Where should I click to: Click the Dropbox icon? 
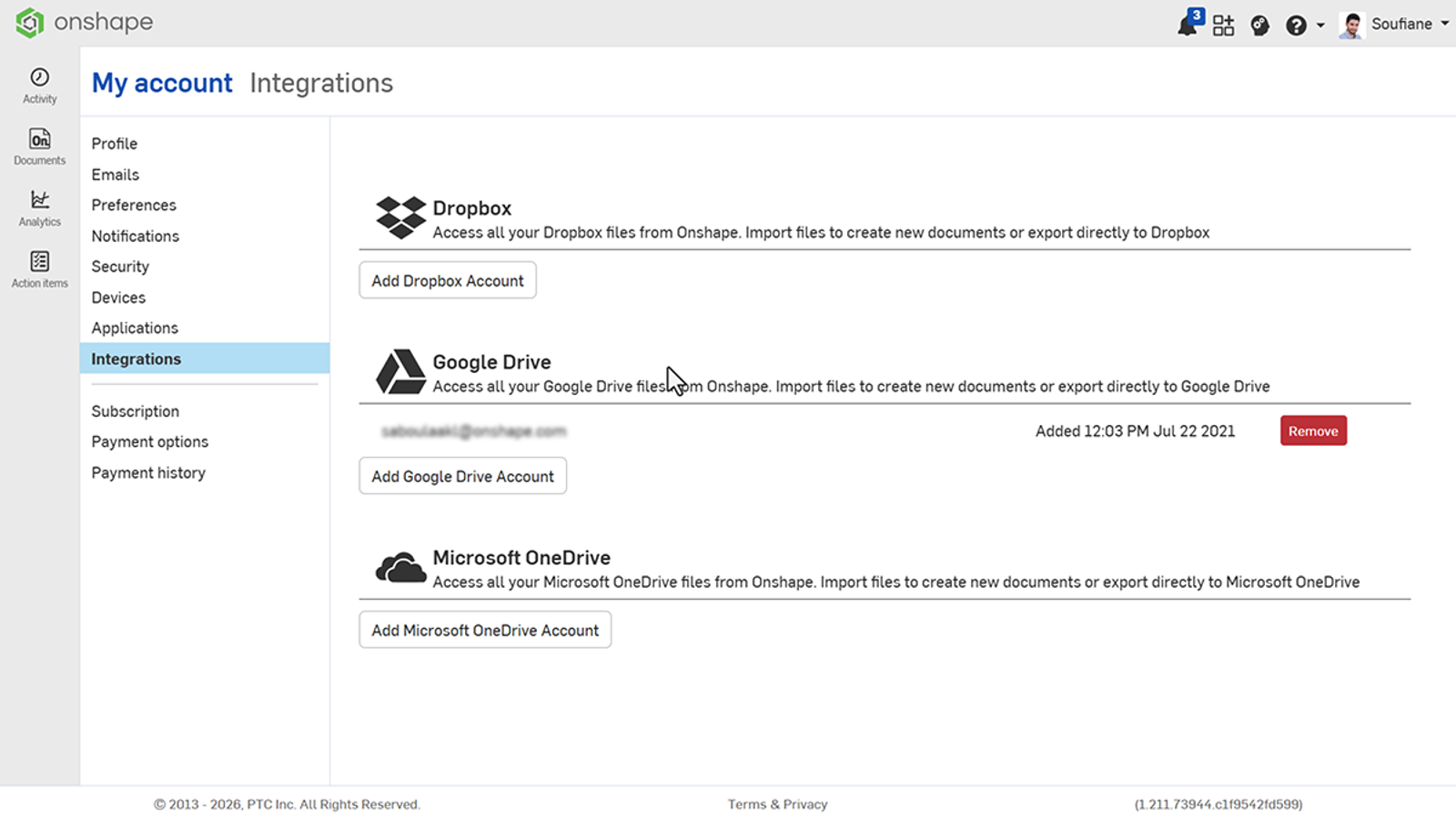click(x=400, y=217)
